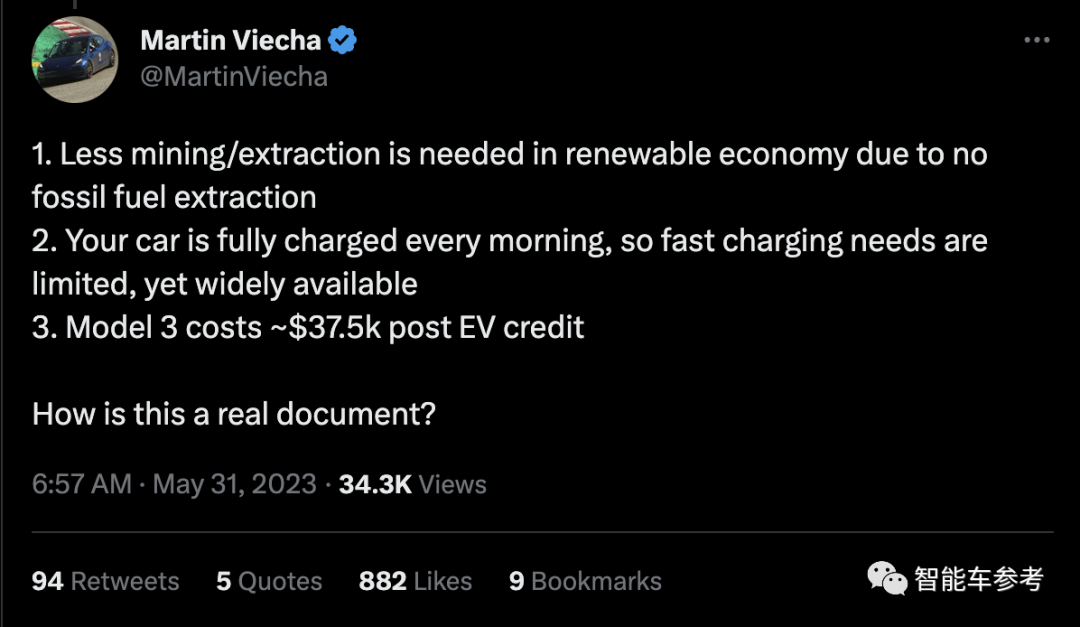Image resolution: width=1080 pixels, height=627 pixels.
Task: Click the 6:57 AM timestamp
Action: click(x=82, y=484)
